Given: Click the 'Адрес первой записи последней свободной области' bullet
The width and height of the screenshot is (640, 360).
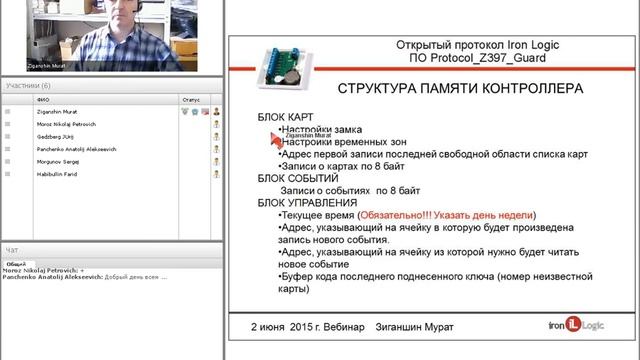Looking at the screenshot, I should [x=433, y=154].
